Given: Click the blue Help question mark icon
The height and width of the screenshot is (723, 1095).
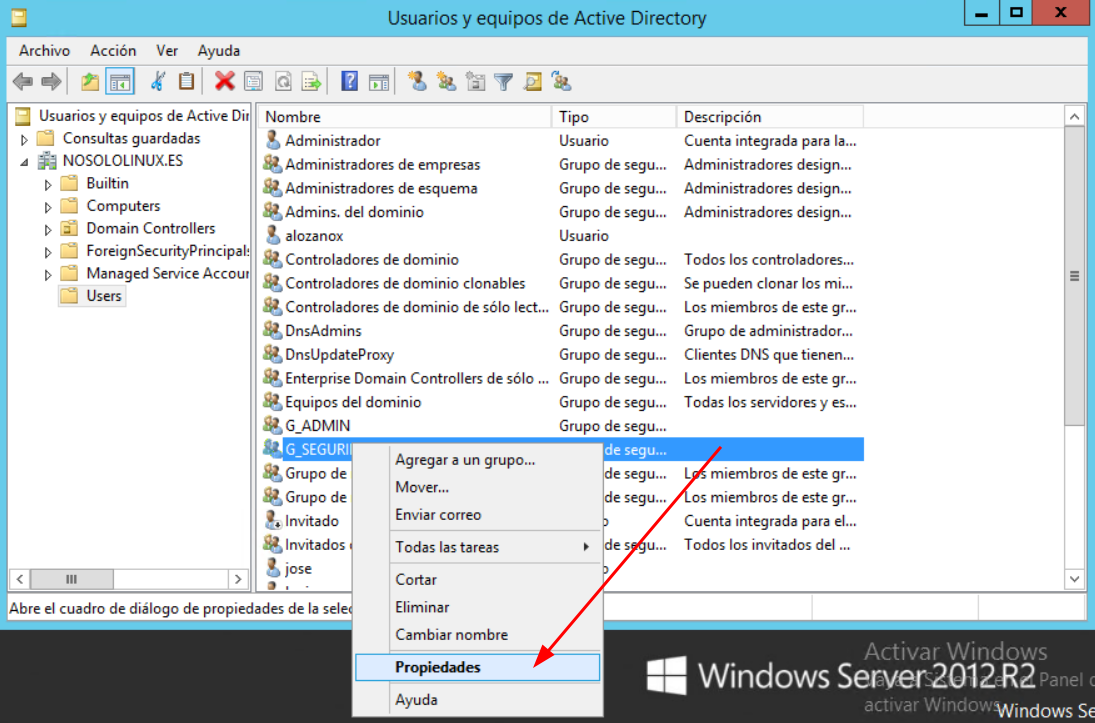Looking at the screenshot, I should coord(349,82).
